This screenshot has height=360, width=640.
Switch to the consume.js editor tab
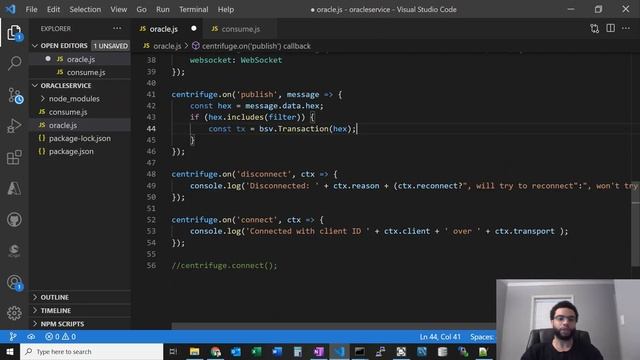240,29
